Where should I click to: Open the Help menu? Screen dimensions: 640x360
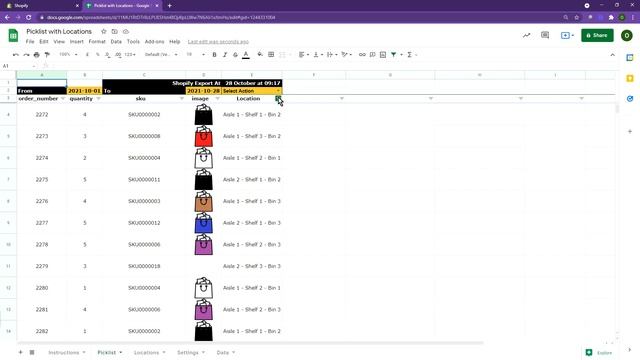point(175,42)
